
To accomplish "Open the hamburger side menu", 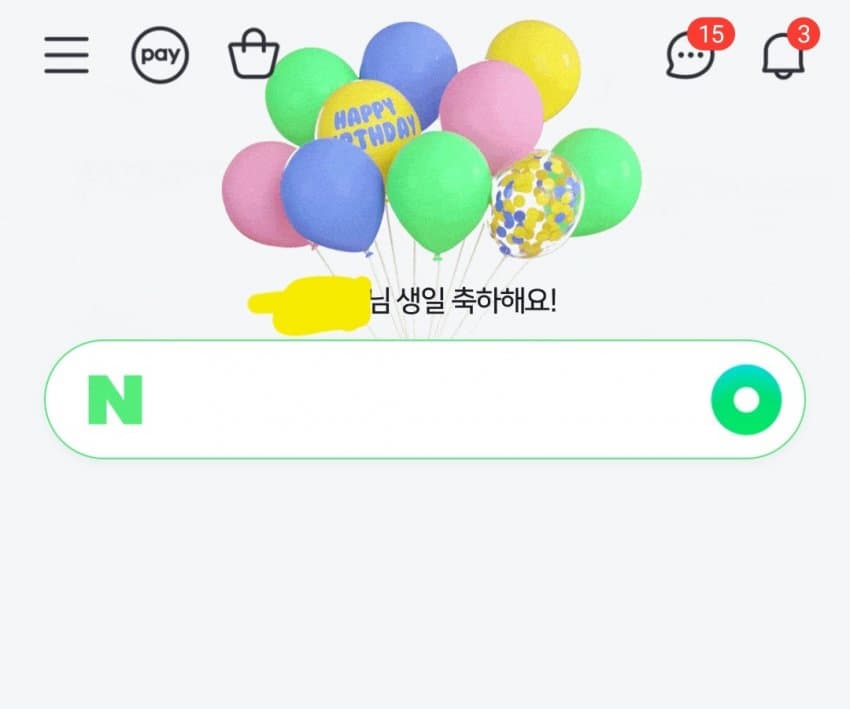I will (x=66, y=55).
